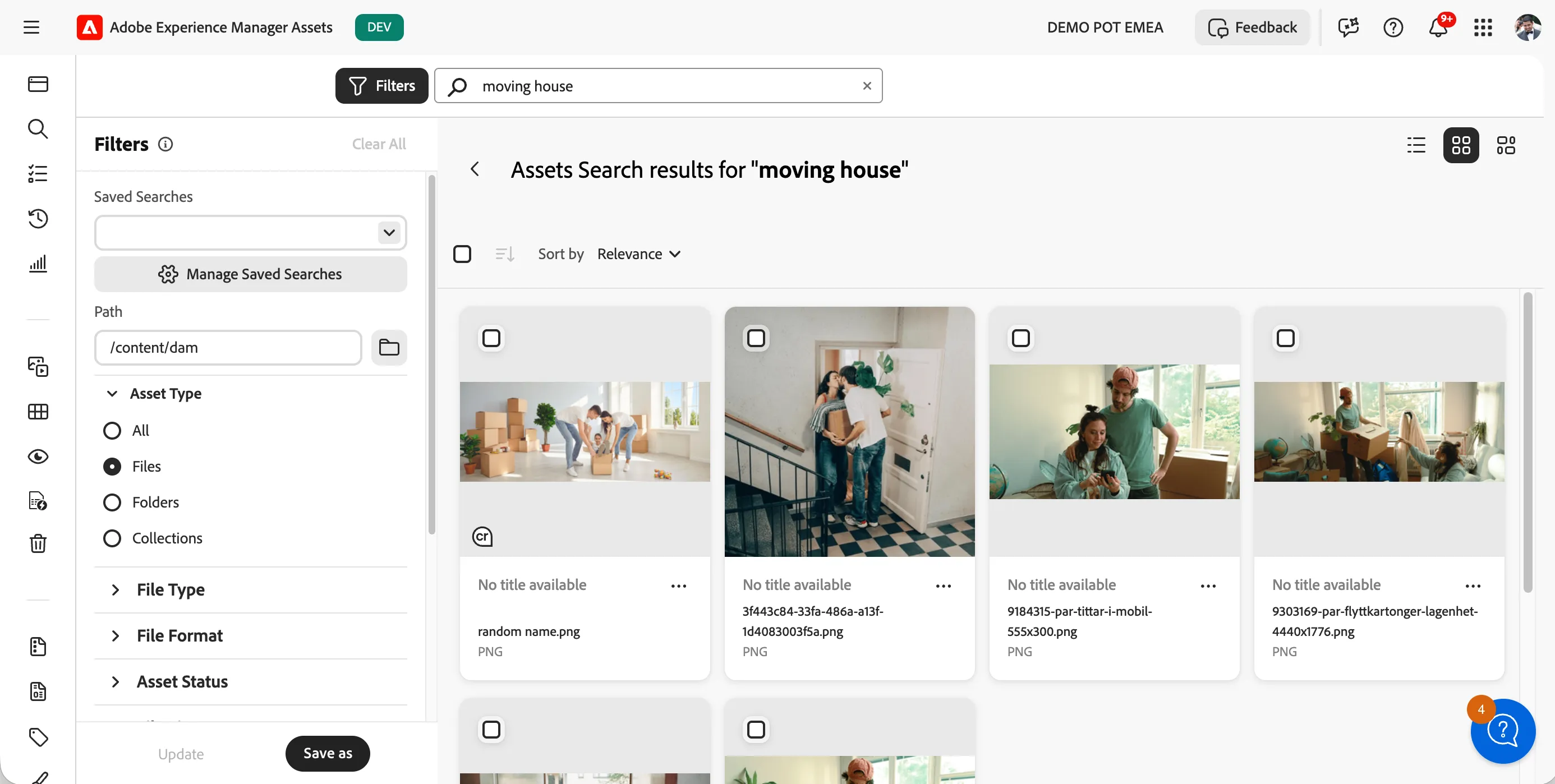Check the 9184315-par-tittar card checkbox
The image size is (1555, 784).
click(x=1021, y=338)
